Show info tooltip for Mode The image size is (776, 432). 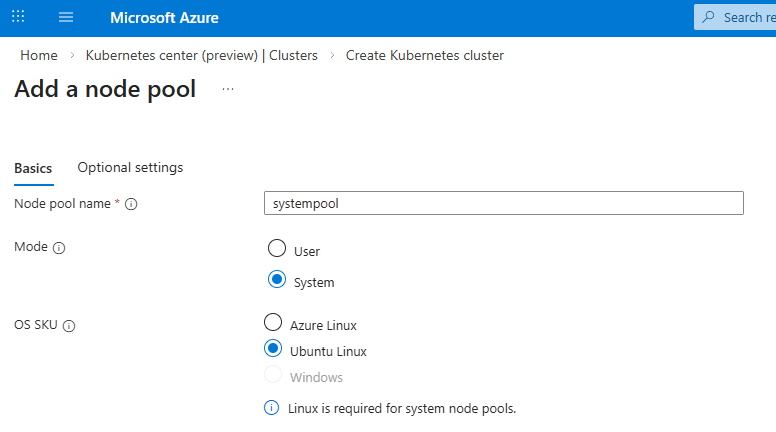[59, 248]
